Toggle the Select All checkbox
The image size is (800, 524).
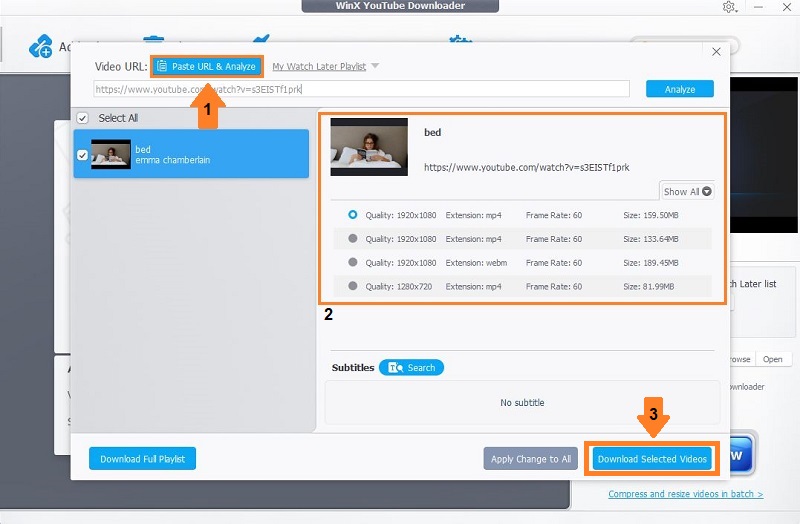pyautogui.click(x=83, y=118)
